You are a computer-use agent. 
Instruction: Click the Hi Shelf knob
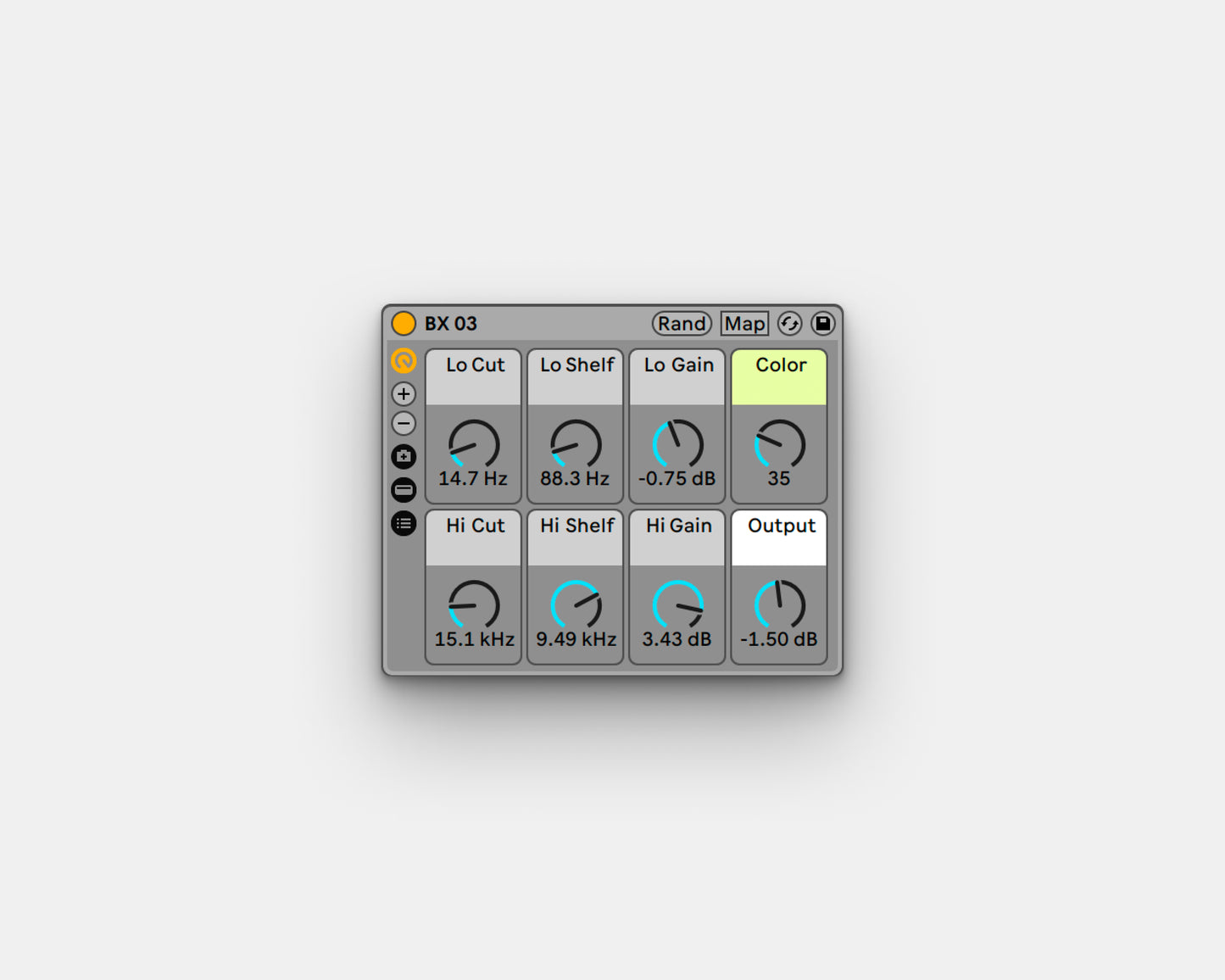pos(575,606)
